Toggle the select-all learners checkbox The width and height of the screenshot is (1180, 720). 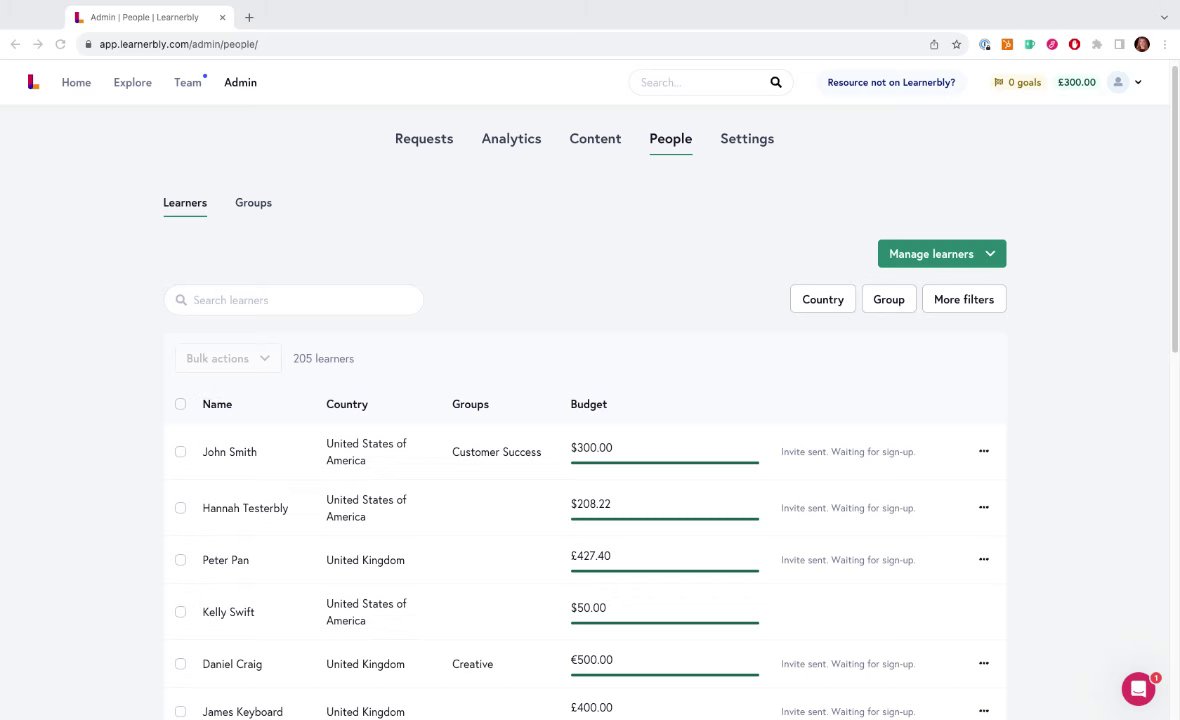click(x=180, y=404)
